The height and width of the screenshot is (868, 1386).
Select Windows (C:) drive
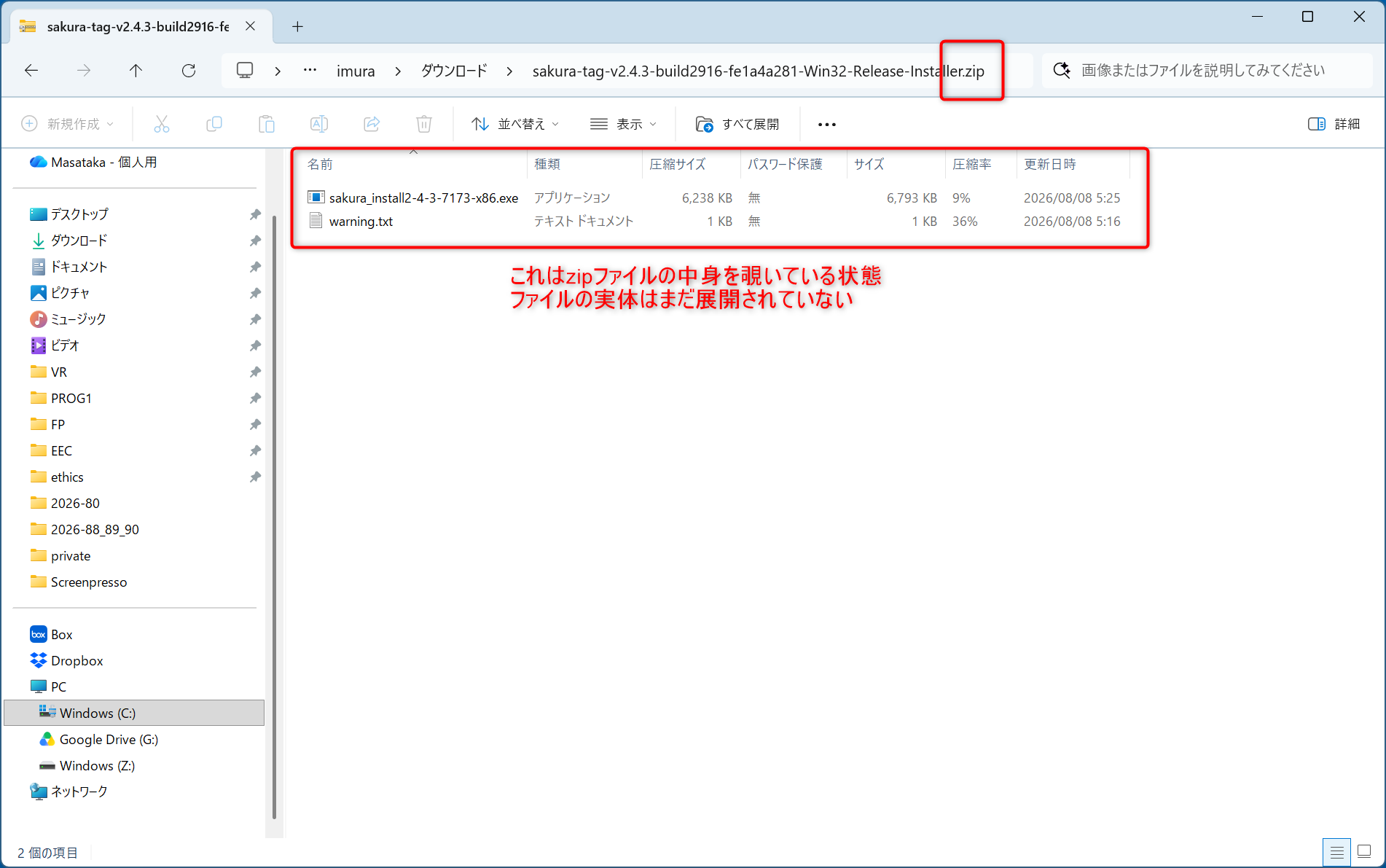pos(134,713)
